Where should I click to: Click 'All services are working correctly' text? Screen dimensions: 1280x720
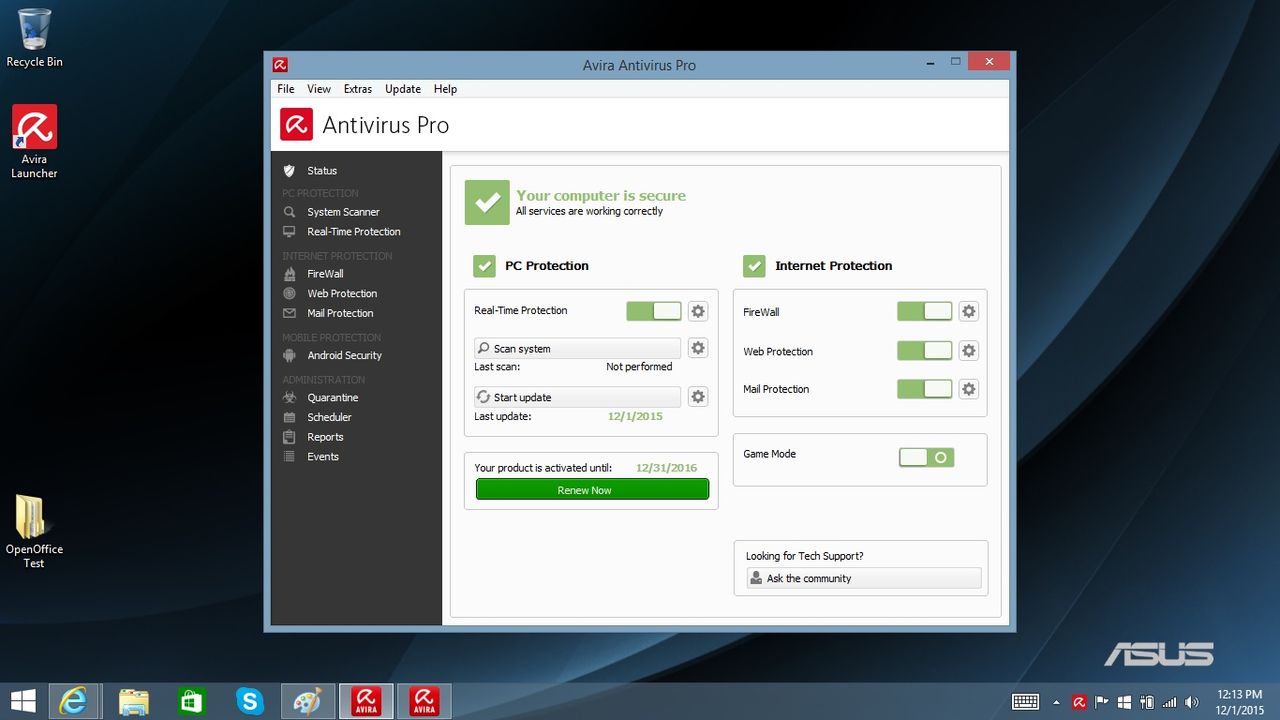tap(589, 212)
